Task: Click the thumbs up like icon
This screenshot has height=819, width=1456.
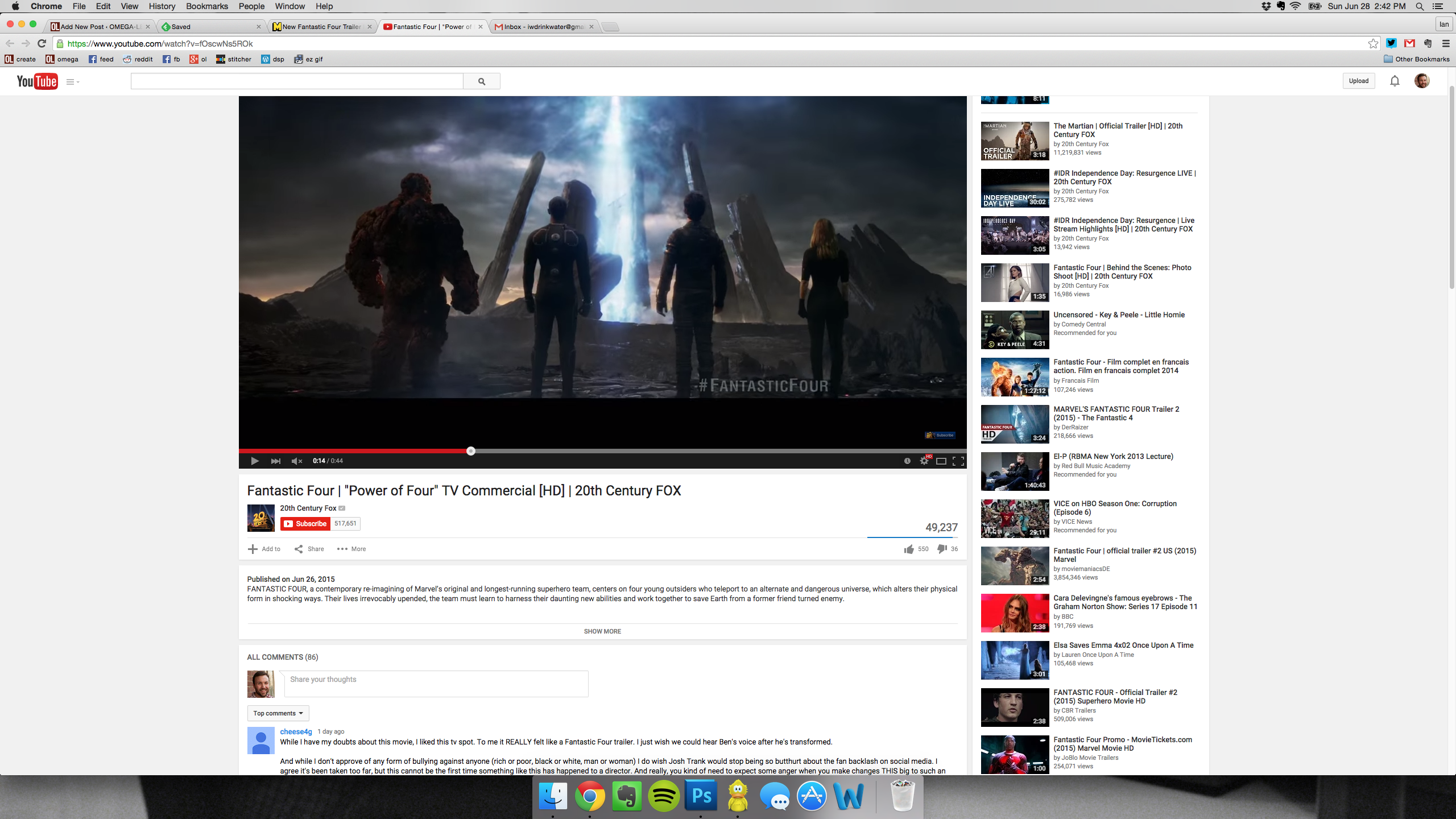Action: (909, 549)
